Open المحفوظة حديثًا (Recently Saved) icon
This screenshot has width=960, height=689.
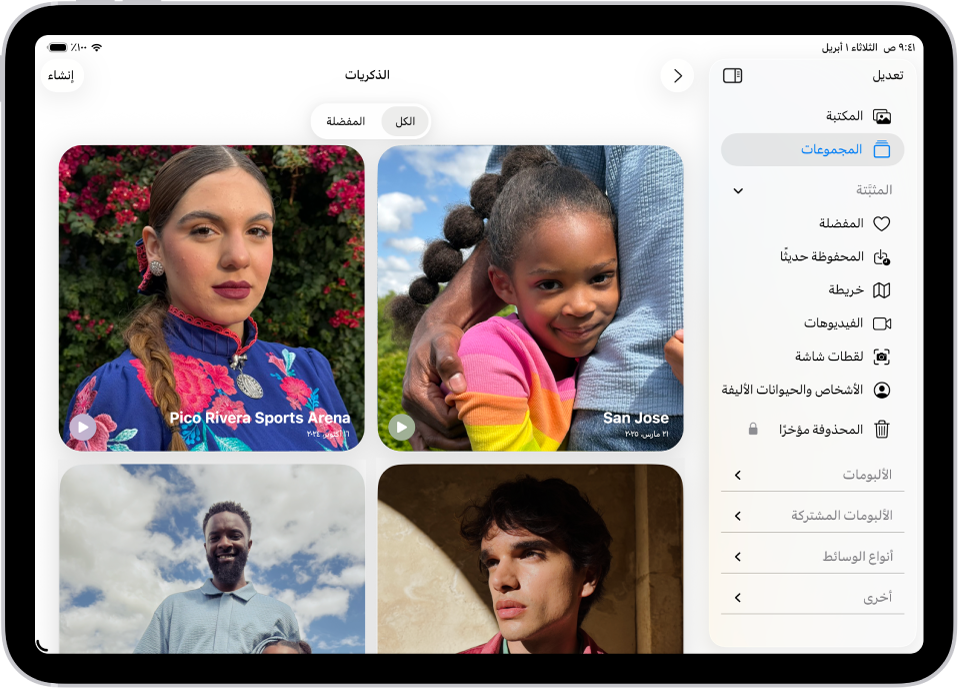pos(881,256)
